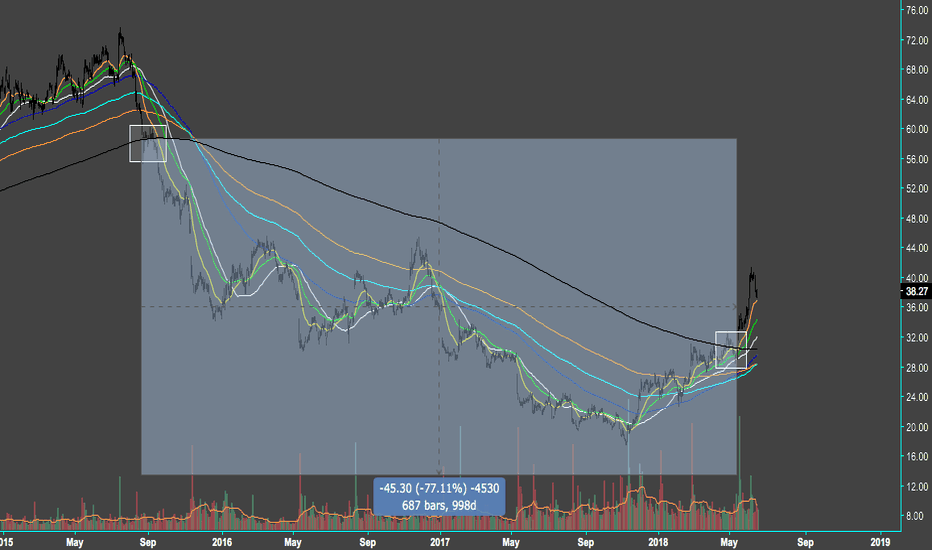Viewport: 932px width, 550px height.
Task: Select the 60.00 price axis label
Action: pyautogui.click(x=917, y=129)
